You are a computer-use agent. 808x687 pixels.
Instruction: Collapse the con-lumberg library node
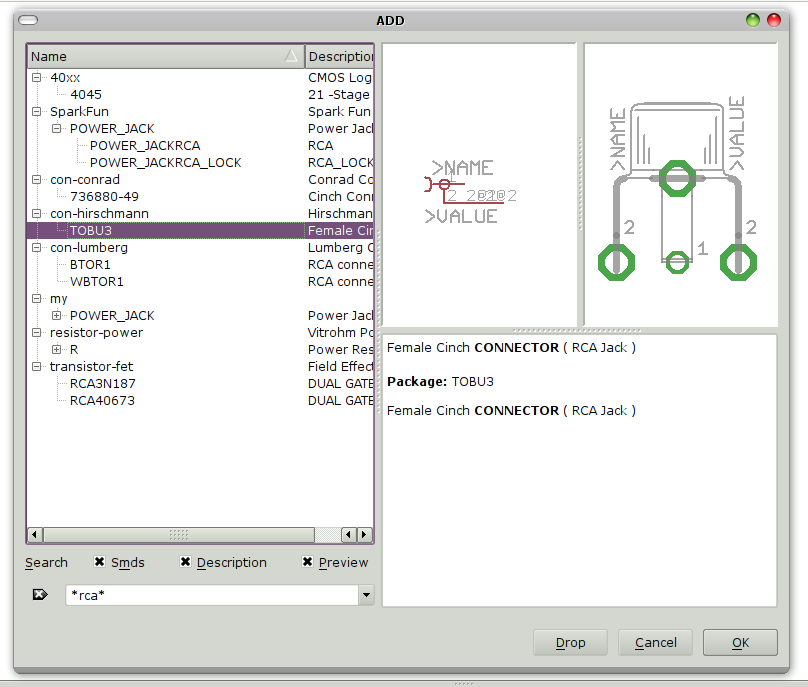pyautogui.click(x=37, y=247)
